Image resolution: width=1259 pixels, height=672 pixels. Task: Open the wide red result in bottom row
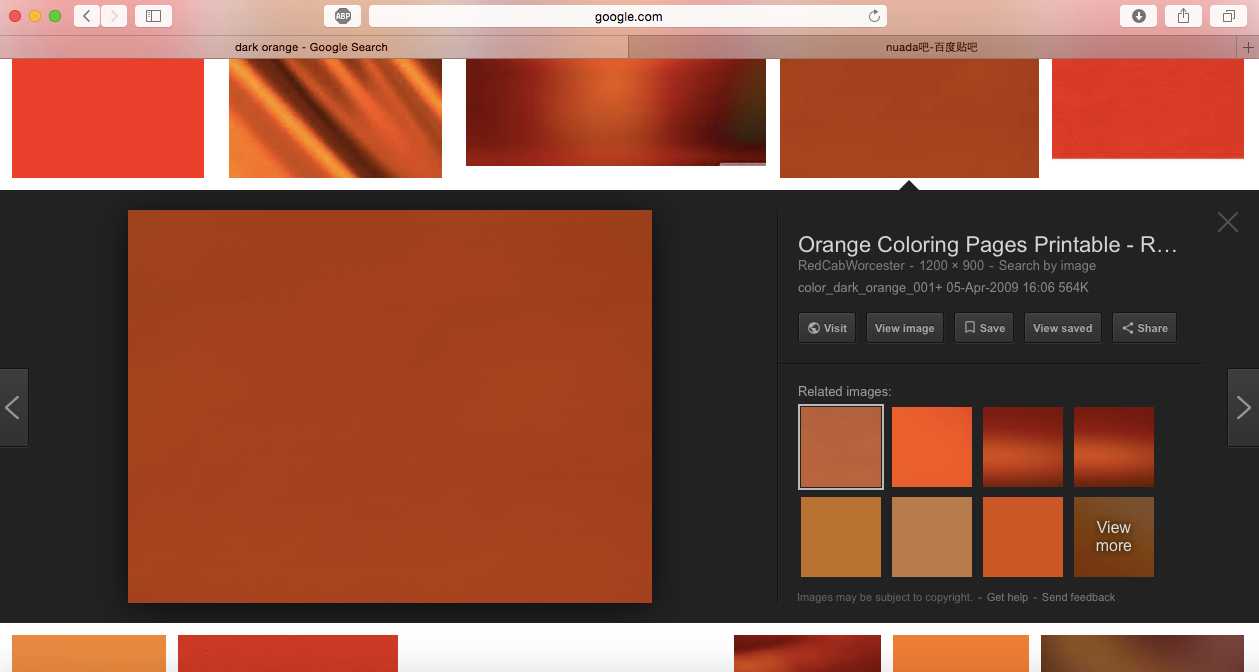(288, 653)
